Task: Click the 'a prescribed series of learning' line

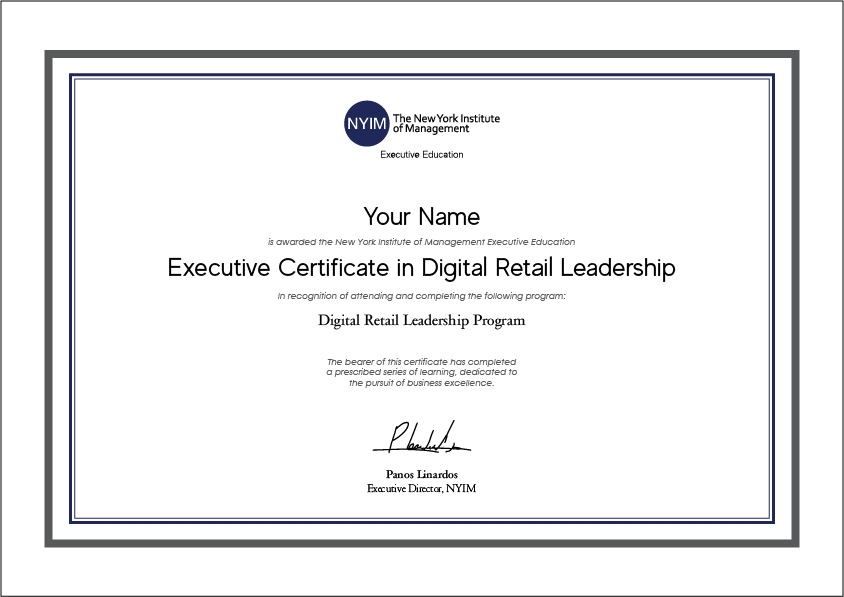Action: tap(421, 371)
